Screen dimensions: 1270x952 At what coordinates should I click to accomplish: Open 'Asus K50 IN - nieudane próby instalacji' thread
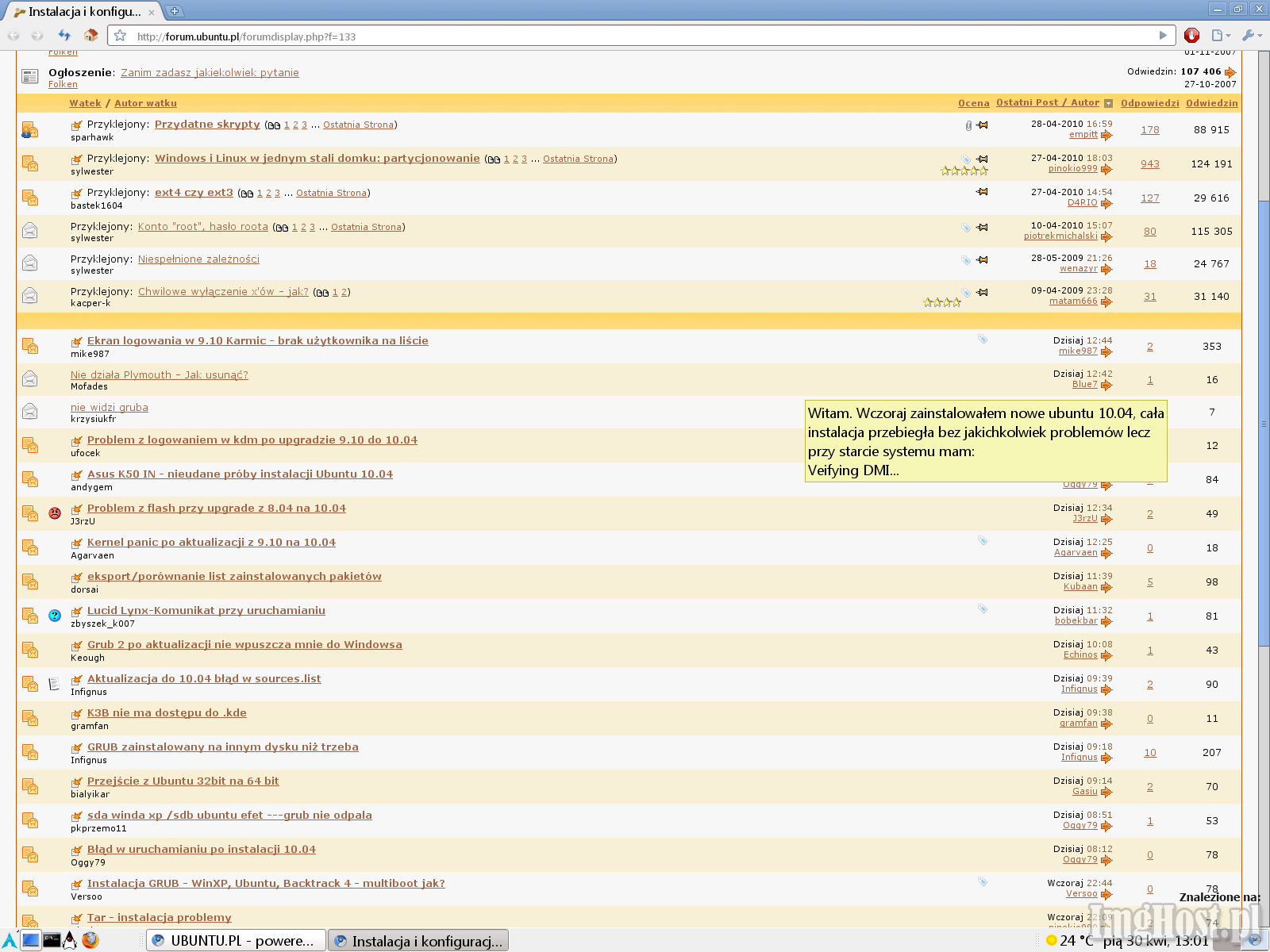tap(241, 474)
